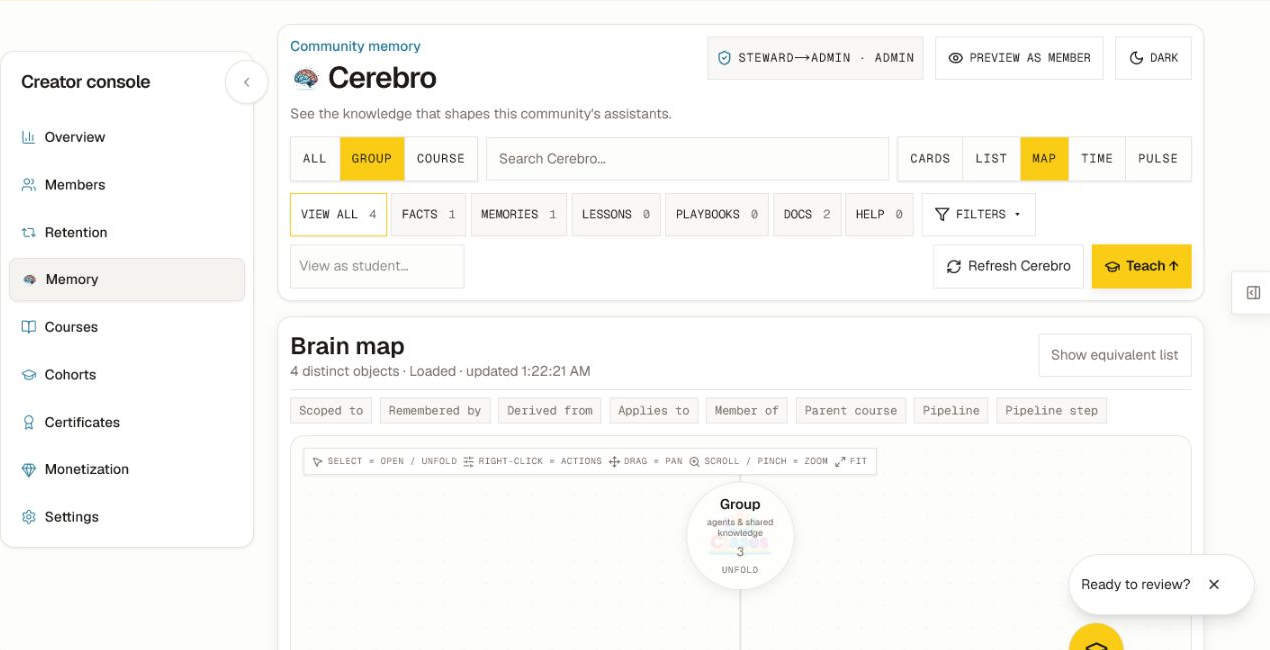Filter by PLAYBOOKS

(717, 214)
